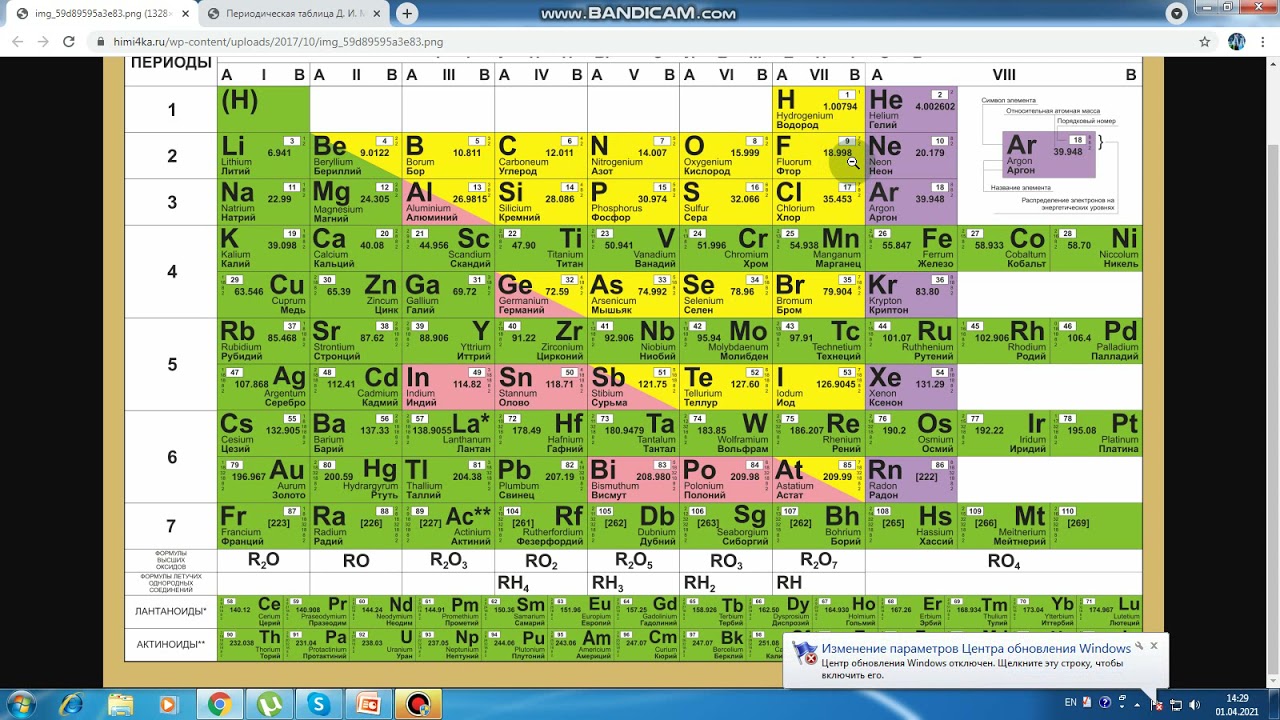Open Chrome profile avatar
The width and height of the screenshot is (1280, 720).
[1236, 42]
